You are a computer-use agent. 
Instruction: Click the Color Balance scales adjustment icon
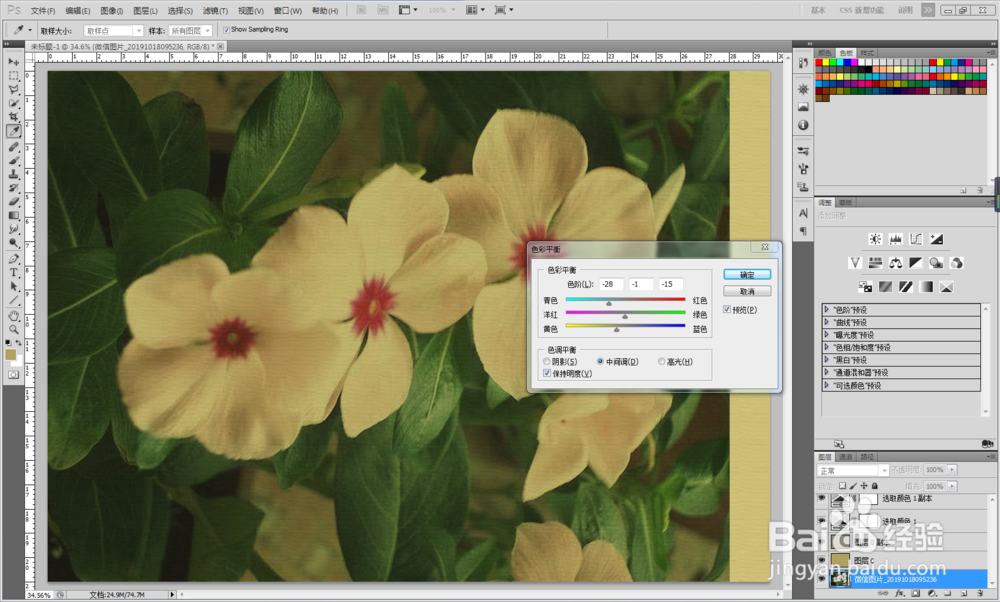pos(896,263)
